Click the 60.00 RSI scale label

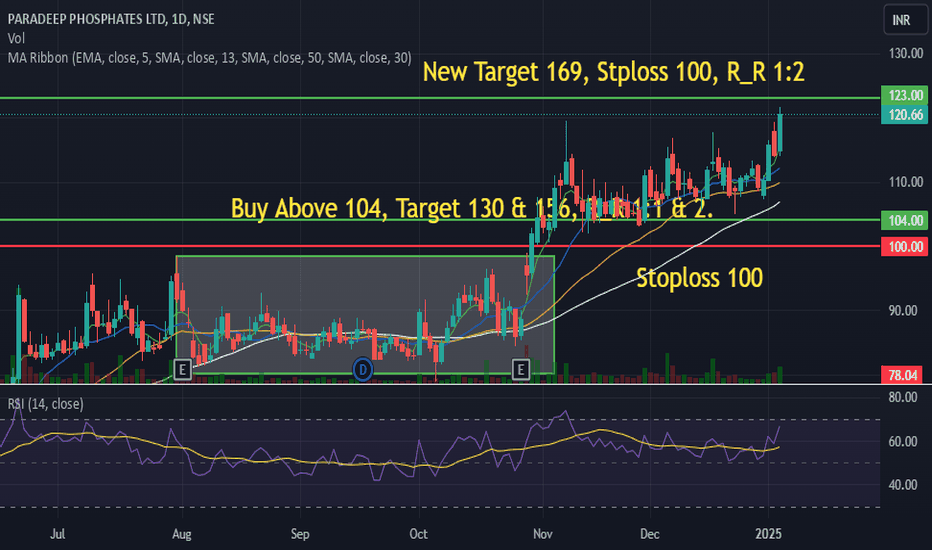click(903, 441)
